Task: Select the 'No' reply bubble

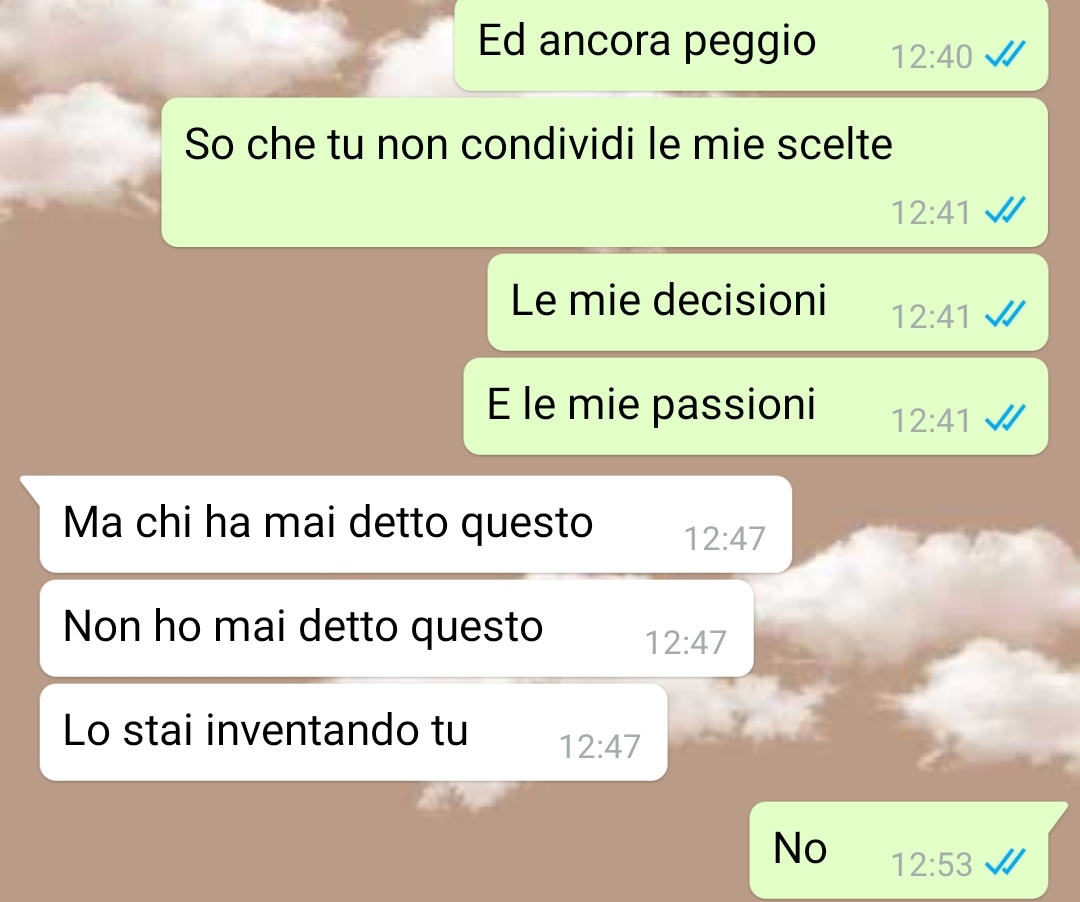Action: 899,850
